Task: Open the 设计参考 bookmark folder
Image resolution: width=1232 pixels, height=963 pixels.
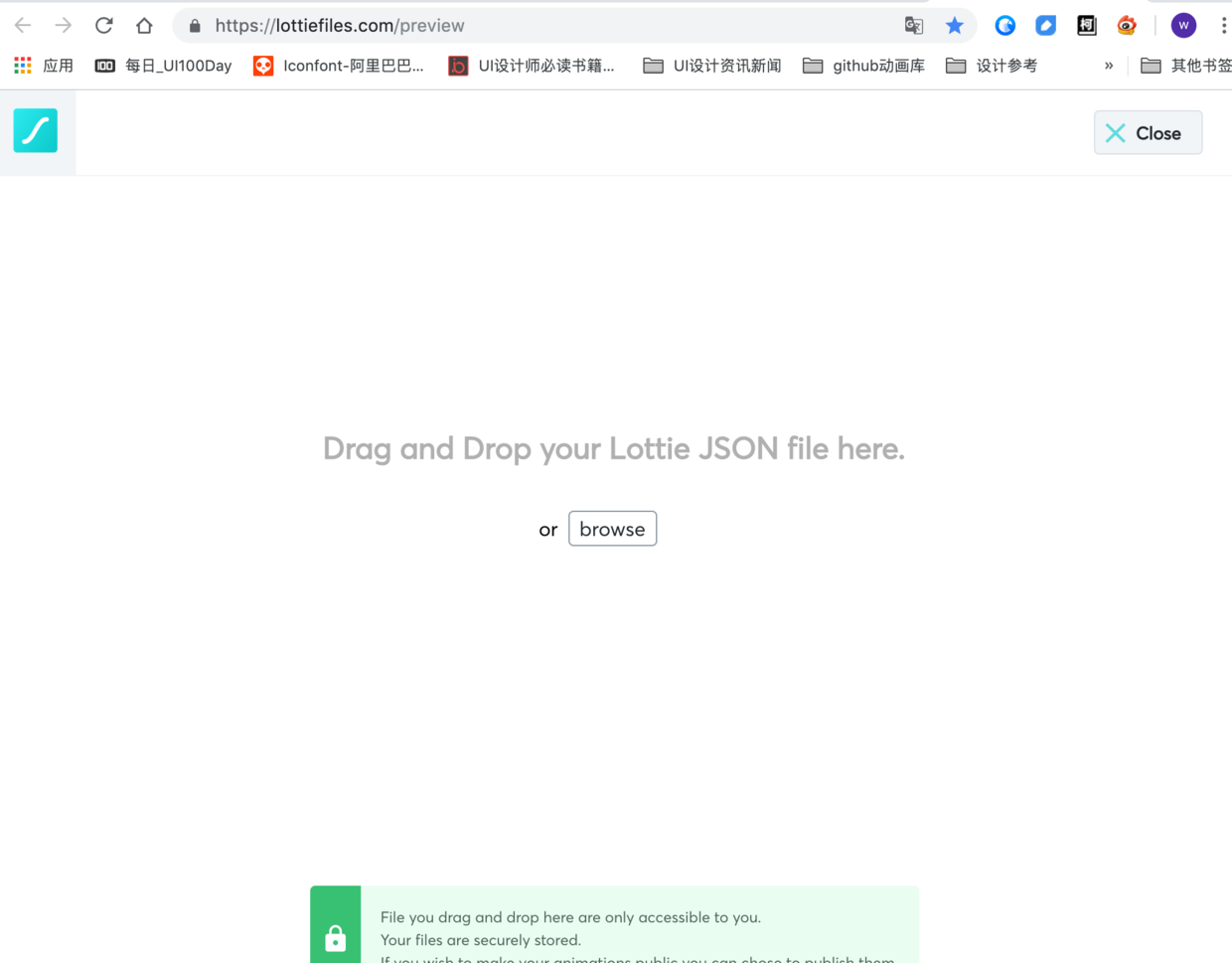Action: click(x=992, y=66)
